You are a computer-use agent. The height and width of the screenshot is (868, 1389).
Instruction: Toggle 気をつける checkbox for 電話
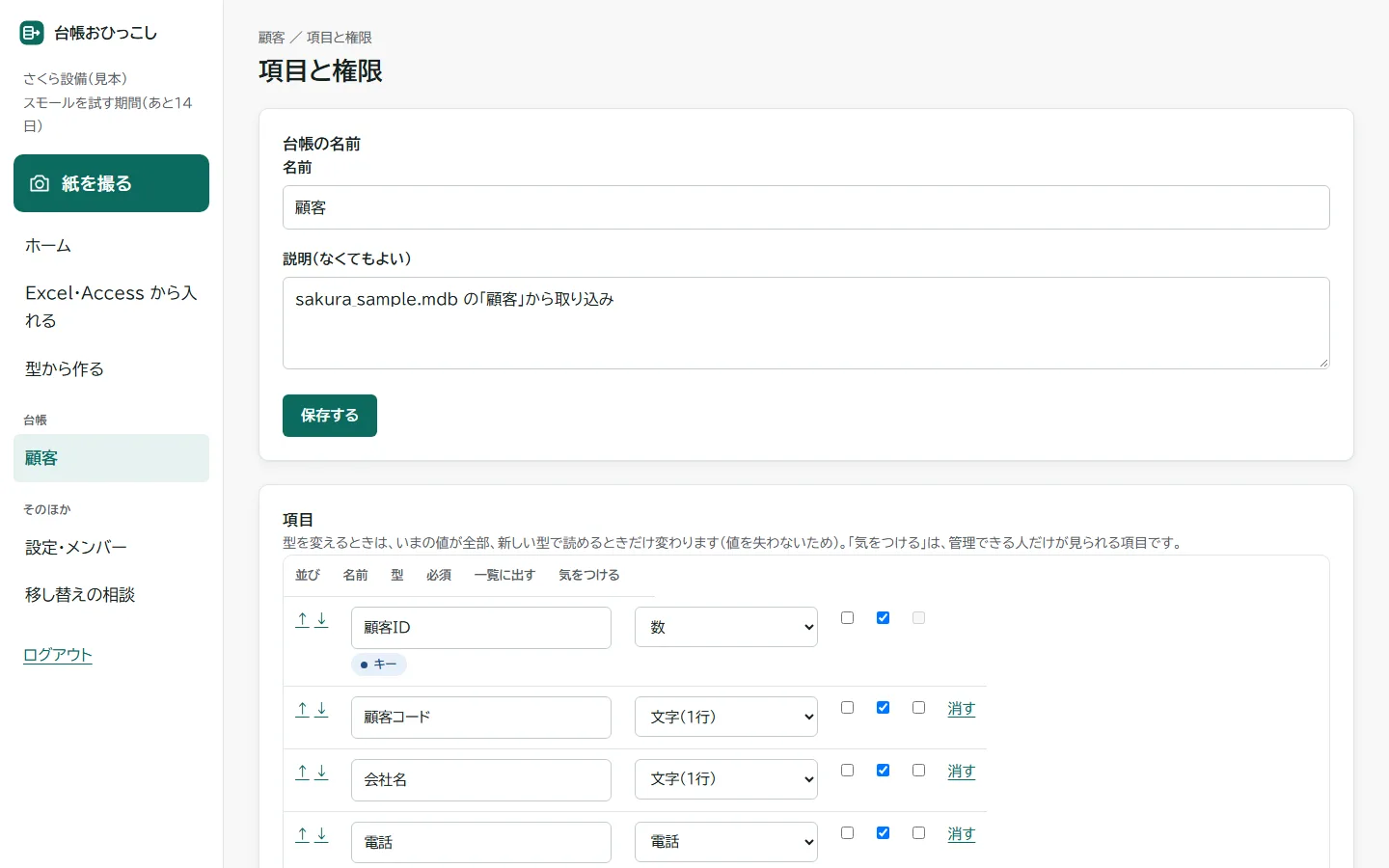[x=918, y=832]
